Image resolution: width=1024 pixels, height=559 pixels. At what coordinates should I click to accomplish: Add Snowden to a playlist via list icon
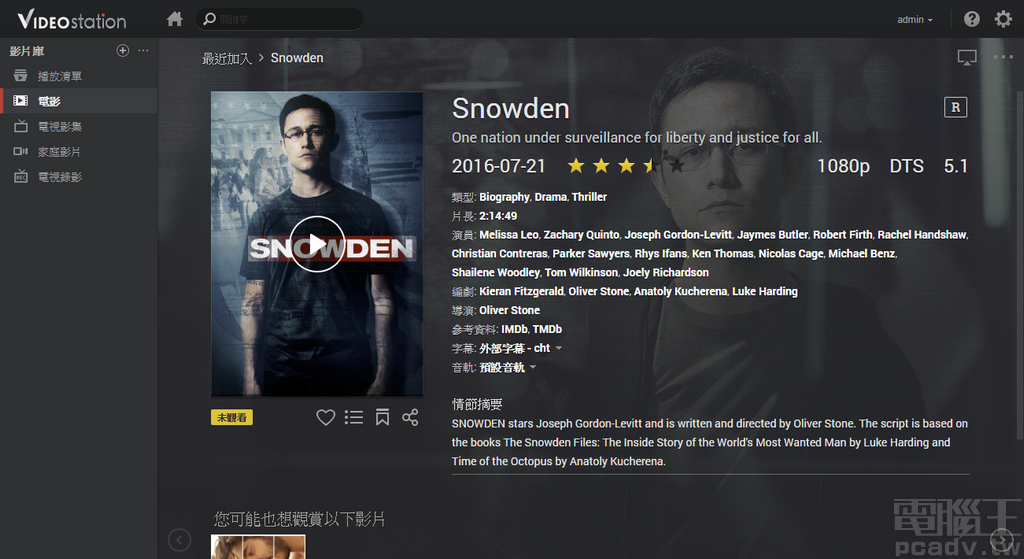click(354, 417)
